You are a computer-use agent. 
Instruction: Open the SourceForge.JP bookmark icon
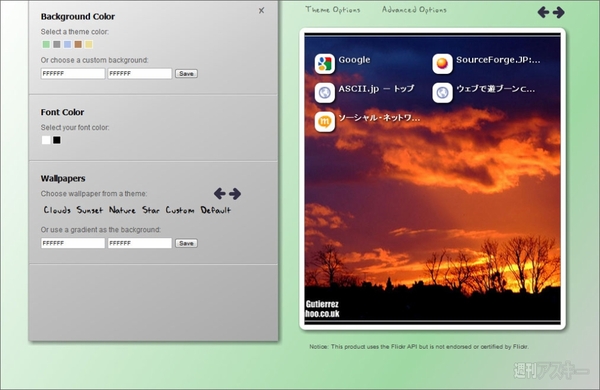click(x=442, y=64)
